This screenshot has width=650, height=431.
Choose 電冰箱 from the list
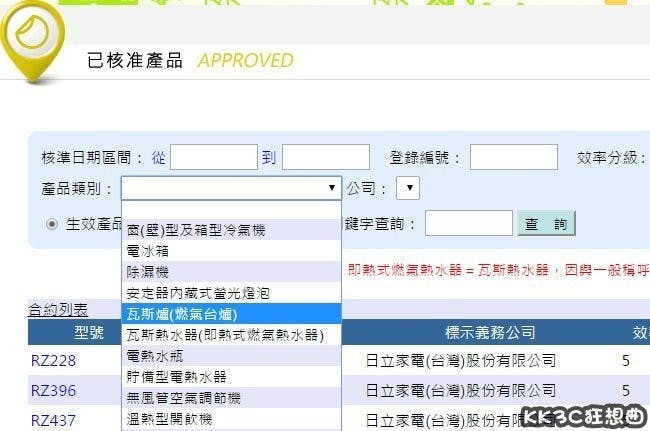tap(231, 251)
